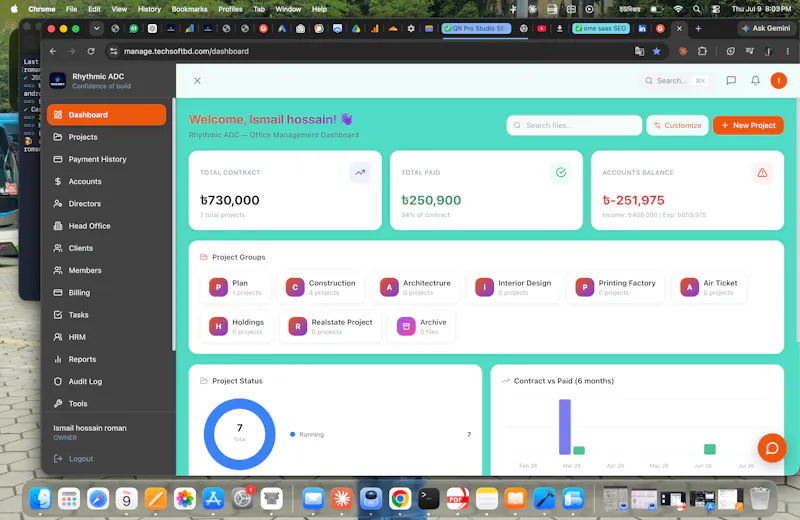Open the Holdings project group
The image size is (800, 520).
pos(237,327)
